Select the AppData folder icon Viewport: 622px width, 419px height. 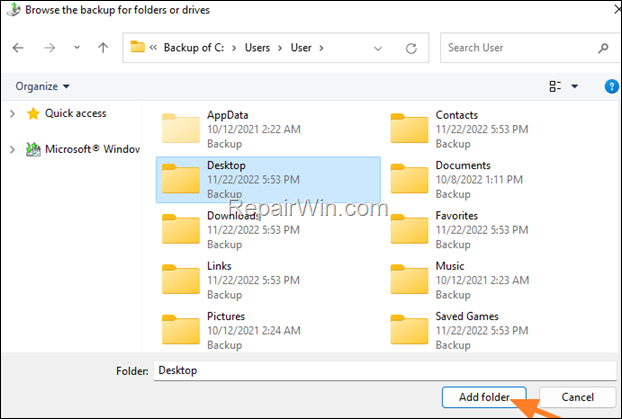coord(181,128)
